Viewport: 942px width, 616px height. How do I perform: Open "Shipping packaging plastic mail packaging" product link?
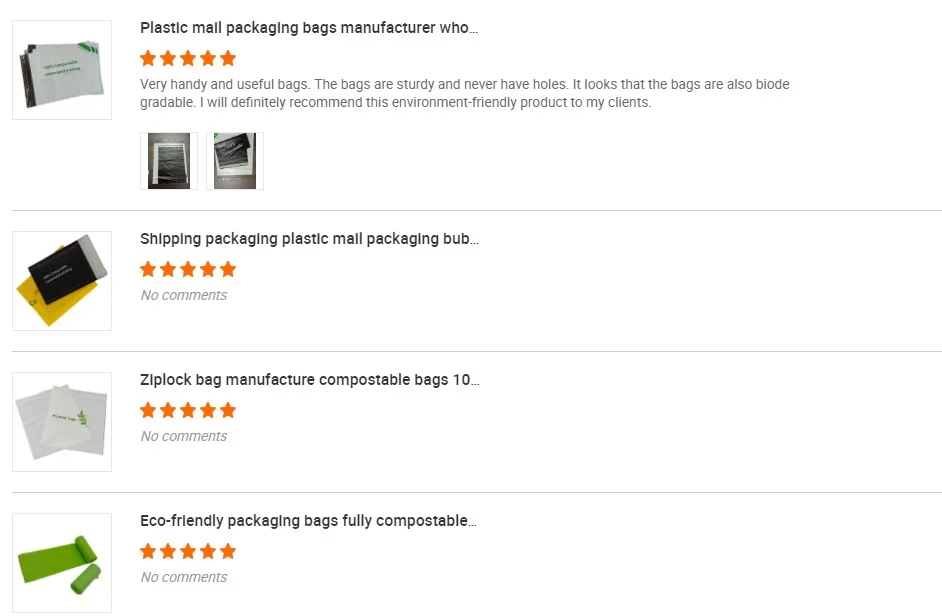tap(309, 239)
